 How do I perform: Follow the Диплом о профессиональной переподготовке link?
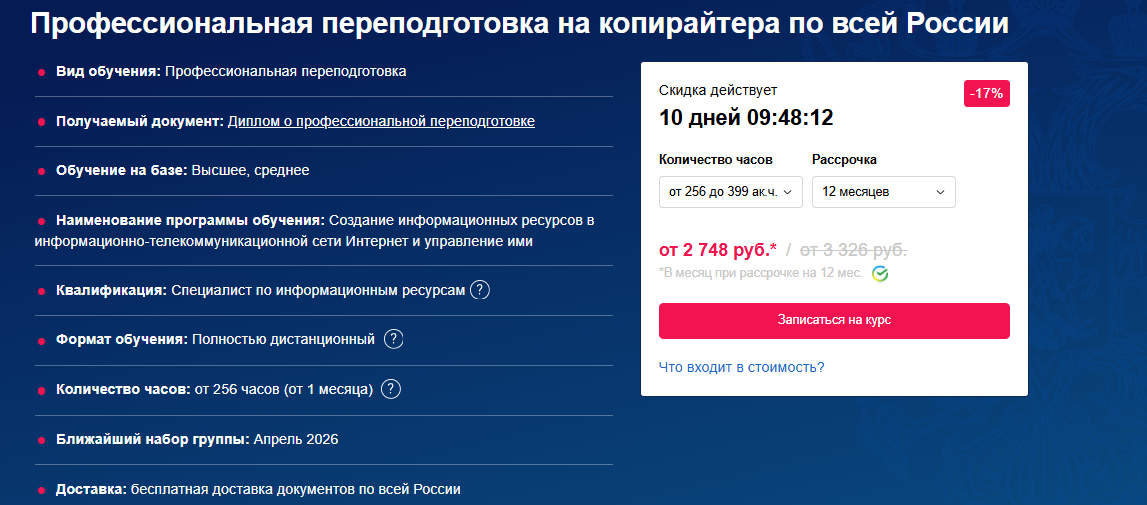point(381,121)
